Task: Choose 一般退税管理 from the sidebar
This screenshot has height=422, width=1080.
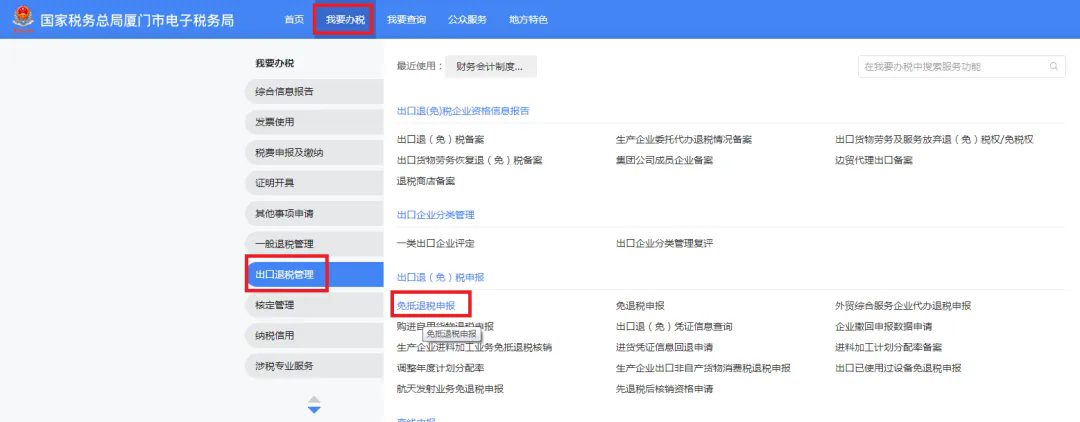Action: coord(314,244)
